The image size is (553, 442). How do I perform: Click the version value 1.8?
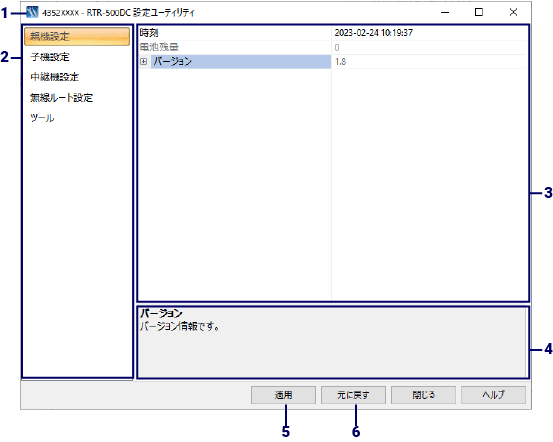click(340, 62)
